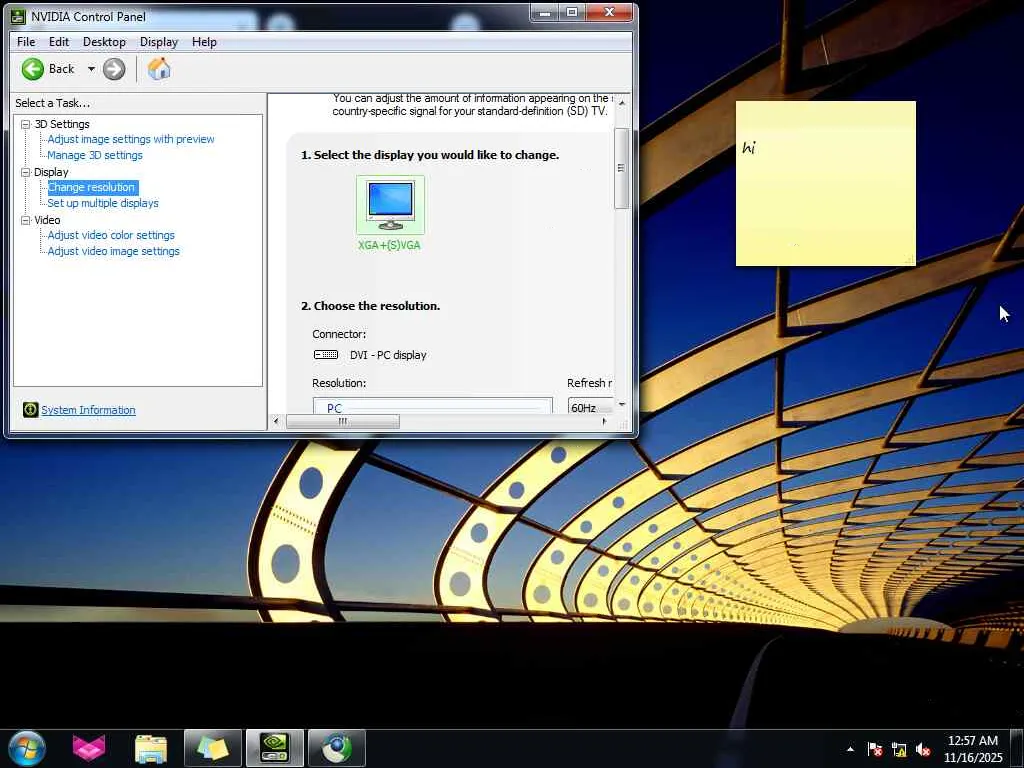This screenshot has width=1024, height=768.
Task: Show hidden tray icons arrow
Action: click(850, 749)
